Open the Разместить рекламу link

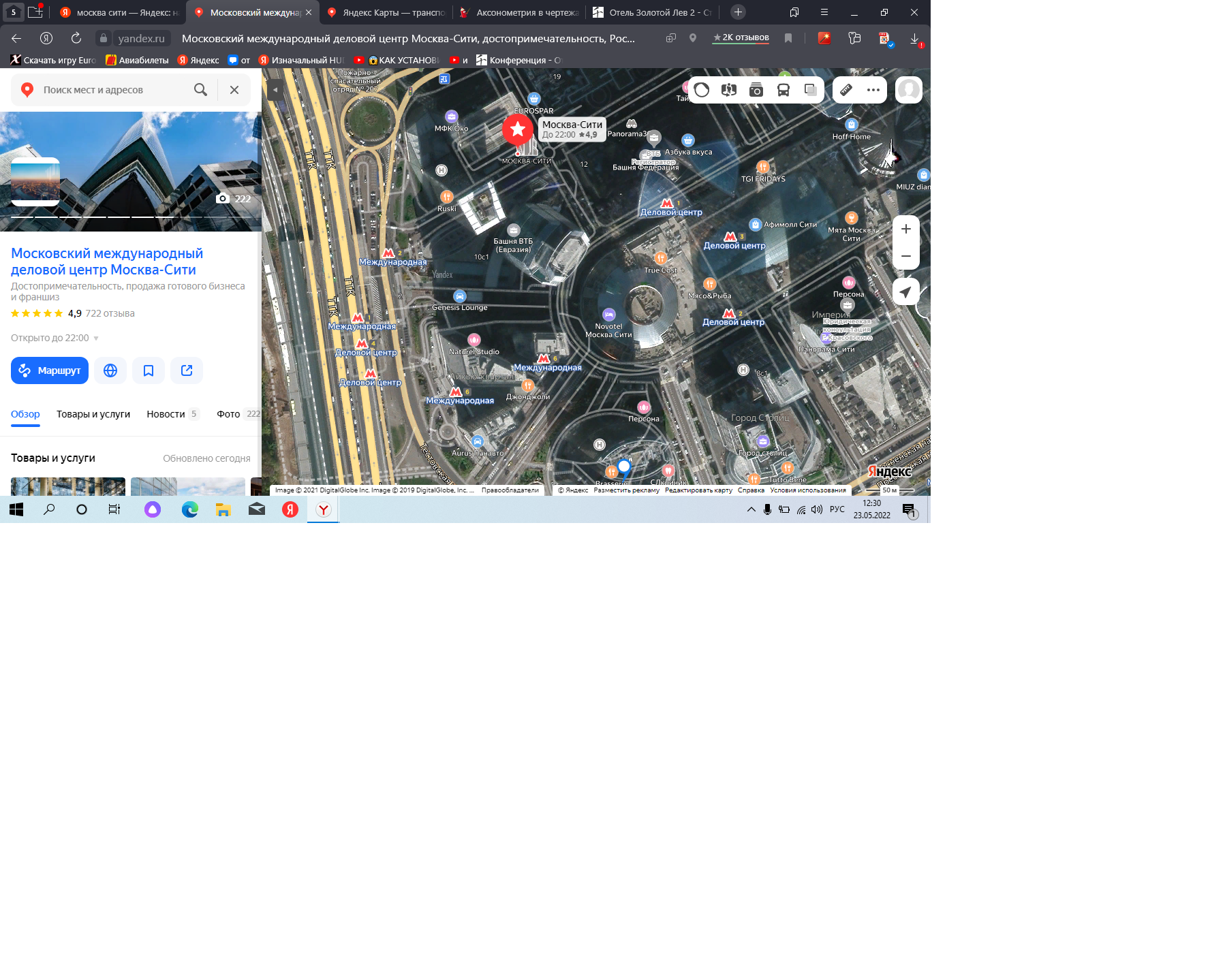626,490
